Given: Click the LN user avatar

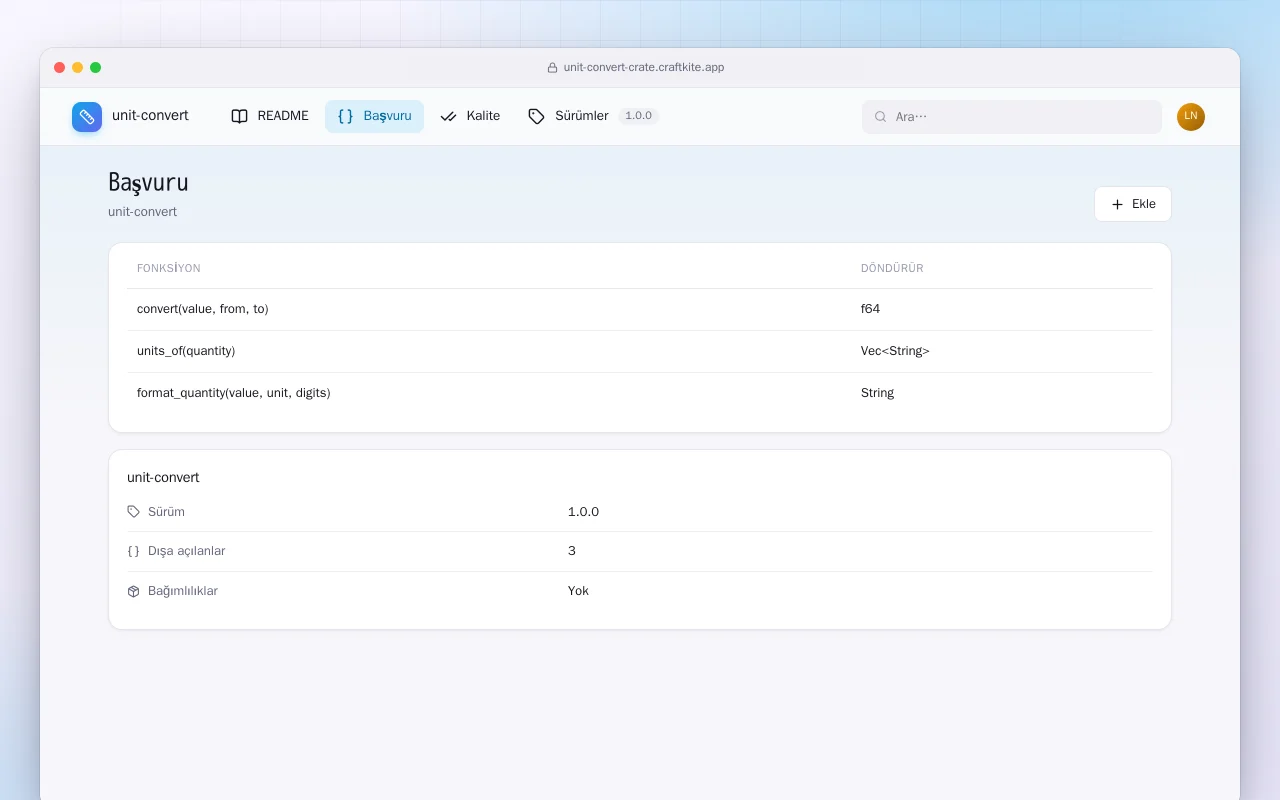Looking at the screenshot, I should tap(1191, 117).
